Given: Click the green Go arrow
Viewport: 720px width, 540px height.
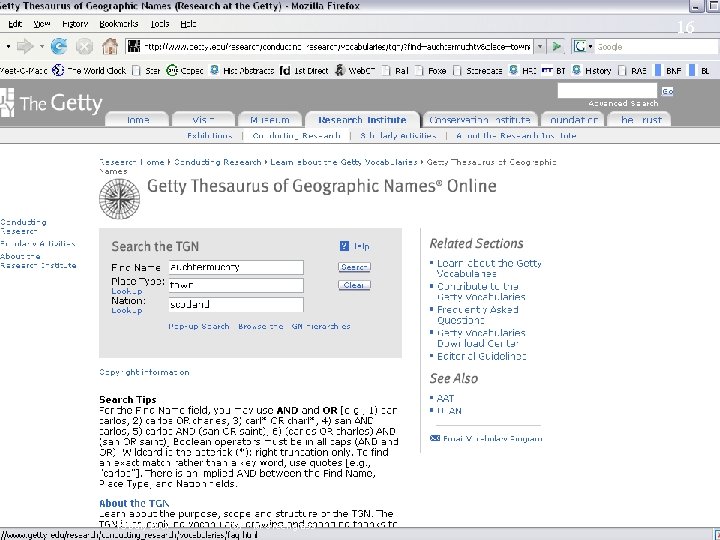Looking at the screenshot, I should [557, 46].
